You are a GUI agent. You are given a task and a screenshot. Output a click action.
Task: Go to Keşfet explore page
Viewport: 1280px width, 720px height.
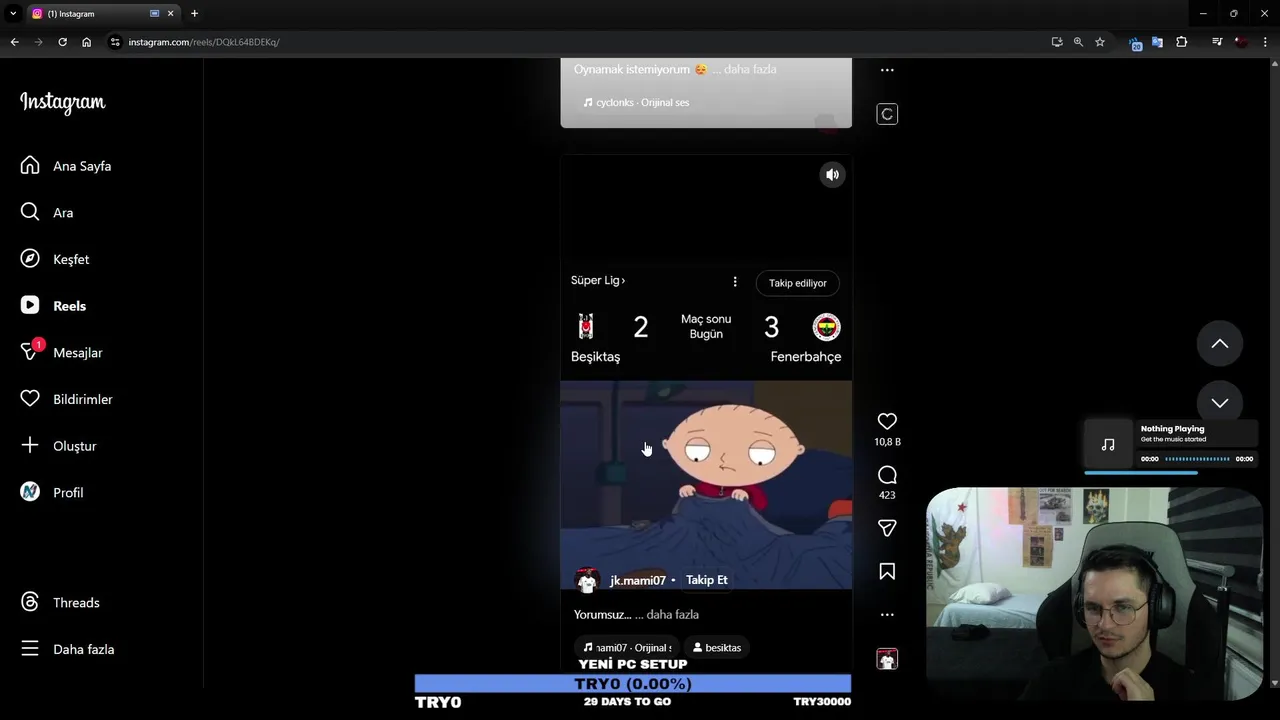(55, 259)
